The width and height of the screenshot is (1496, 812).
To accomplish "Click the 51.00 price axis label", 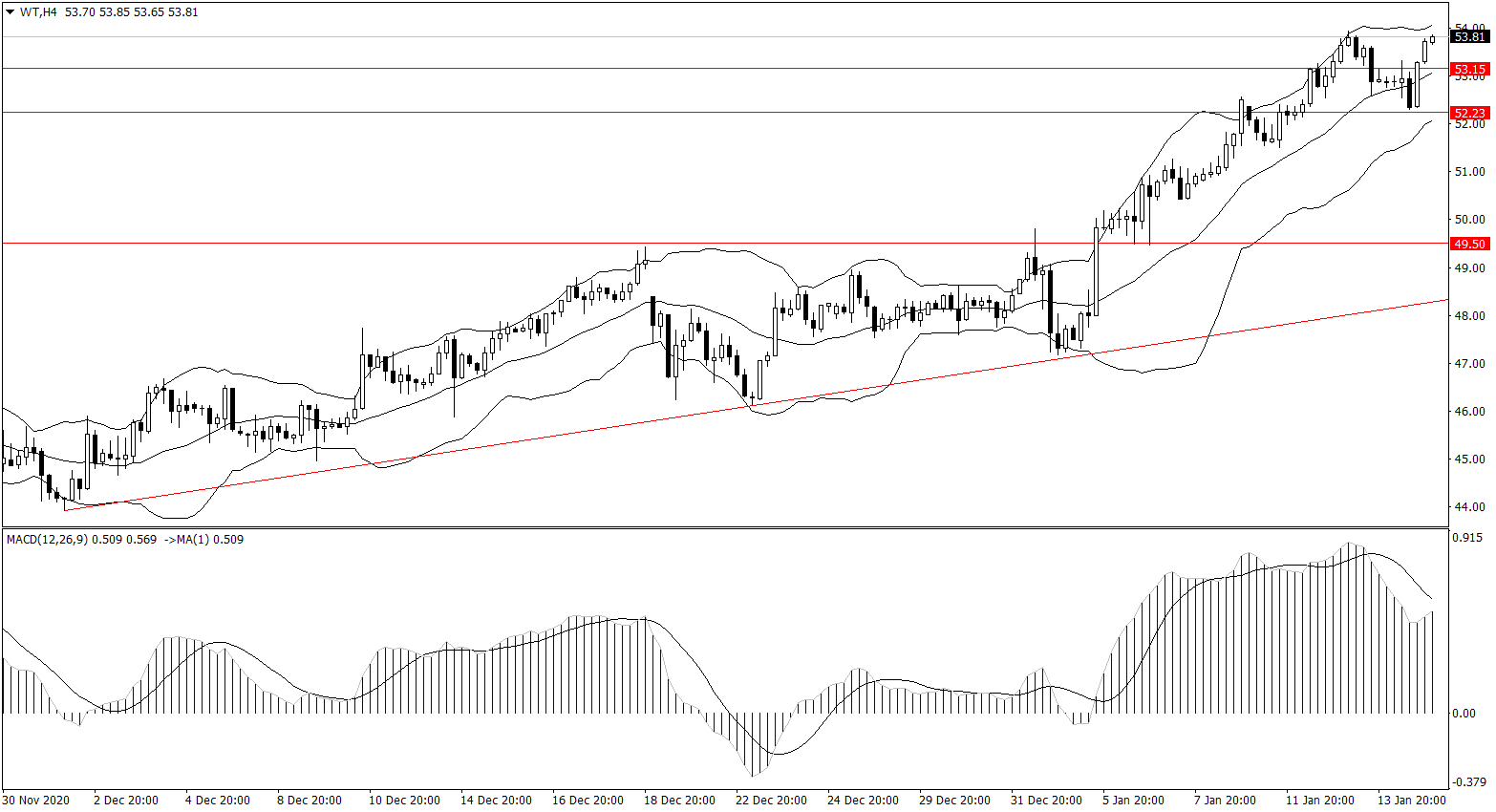I will point(1469,172).
